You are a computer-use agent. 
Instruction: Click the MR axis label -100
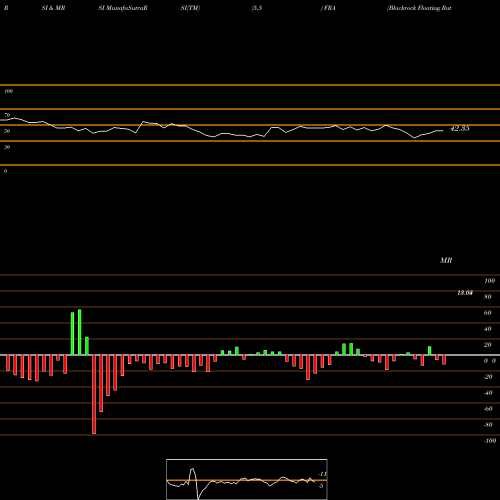(x=490, y=441)
